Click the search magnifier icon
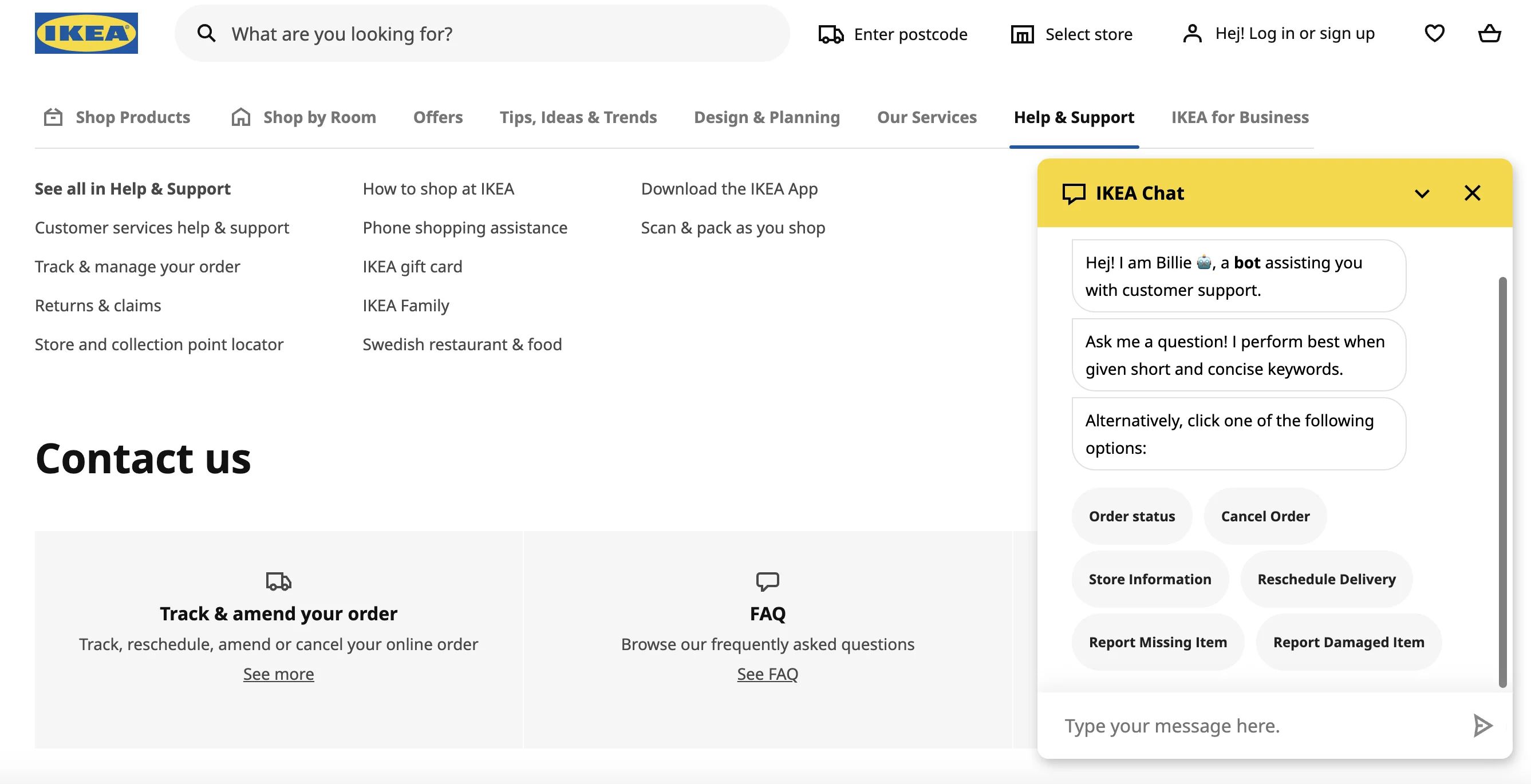This screenshot has height=784, width=1531. point(206,34)
